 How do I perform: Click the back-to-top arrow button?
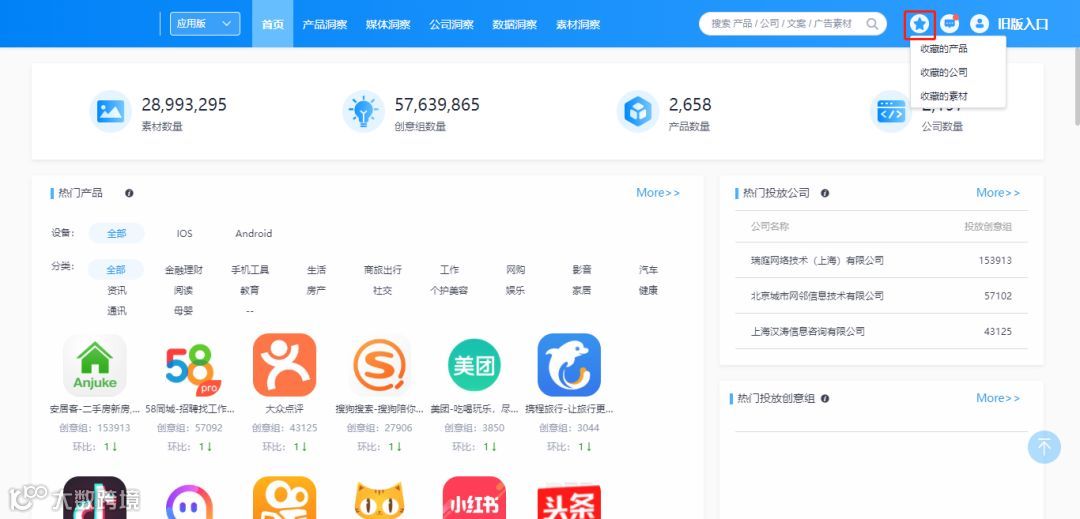(x=1044, y=447)
